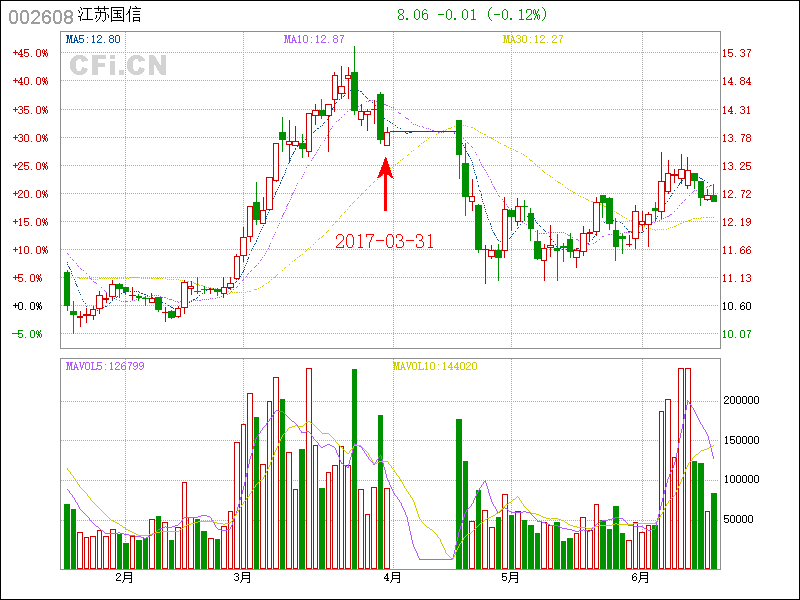Click the -5.0% percent axis label
The image size is (800, 600).
[x=30, y=334]
